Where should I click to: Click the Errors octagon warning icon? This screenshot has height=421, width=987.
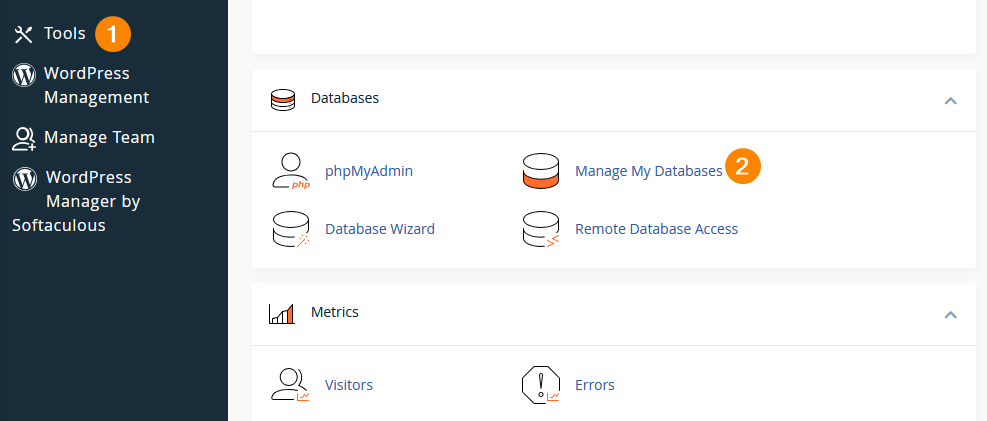coord(541,385)
